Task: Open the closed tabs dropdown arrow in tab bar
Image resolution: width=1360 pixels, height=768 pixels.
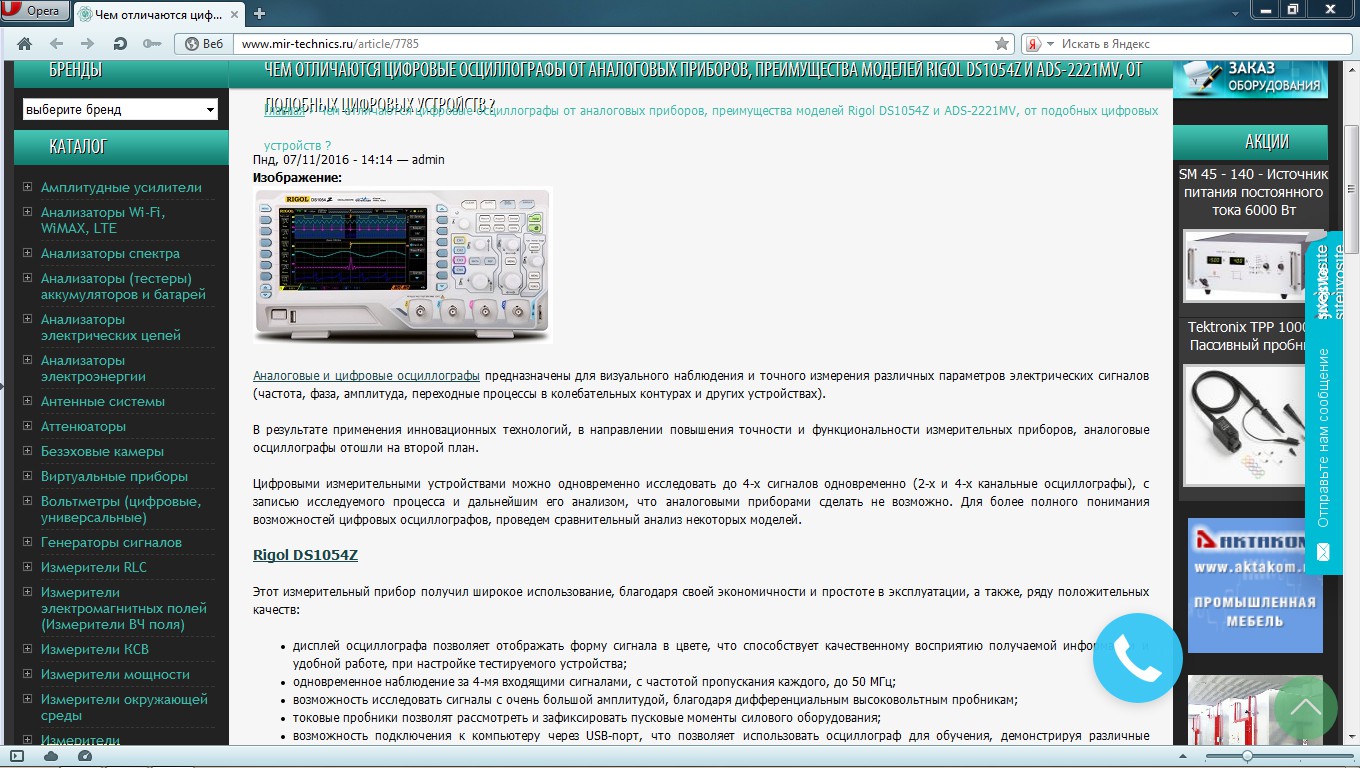Action: pos(1236,14)
